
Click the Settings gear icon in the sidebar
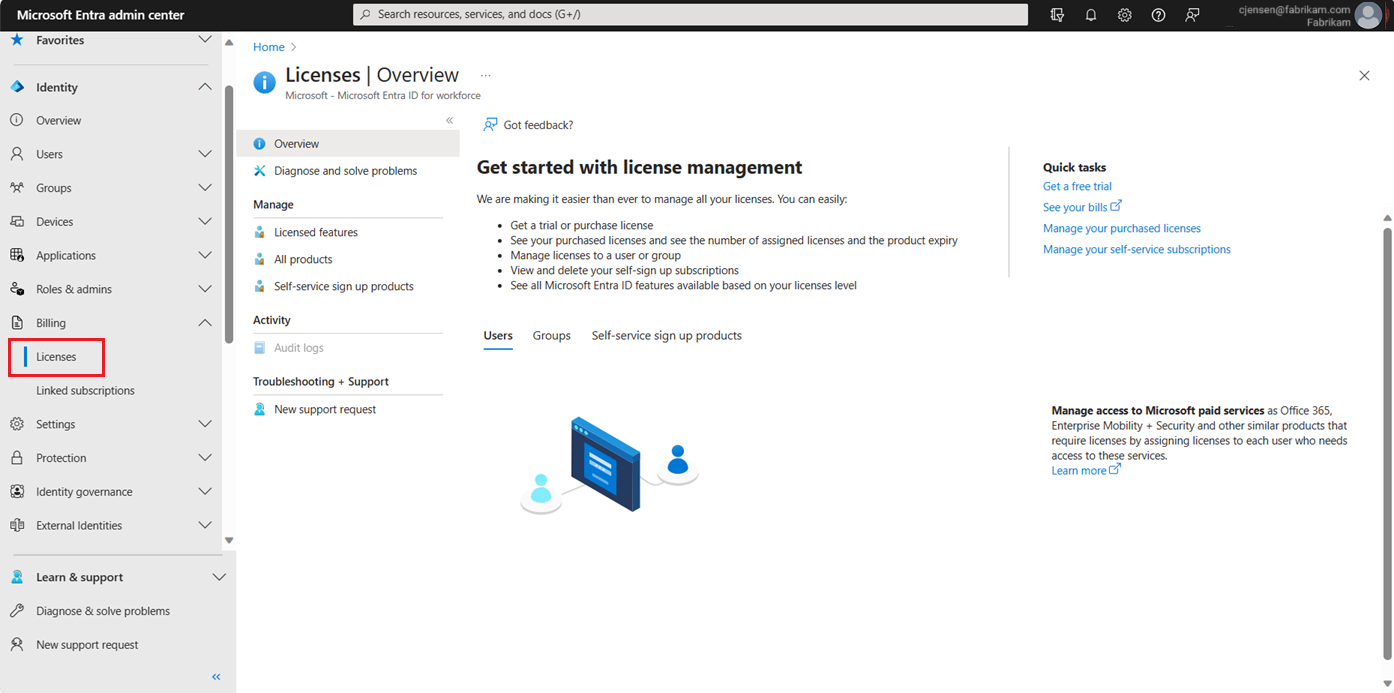click(17, 424)
